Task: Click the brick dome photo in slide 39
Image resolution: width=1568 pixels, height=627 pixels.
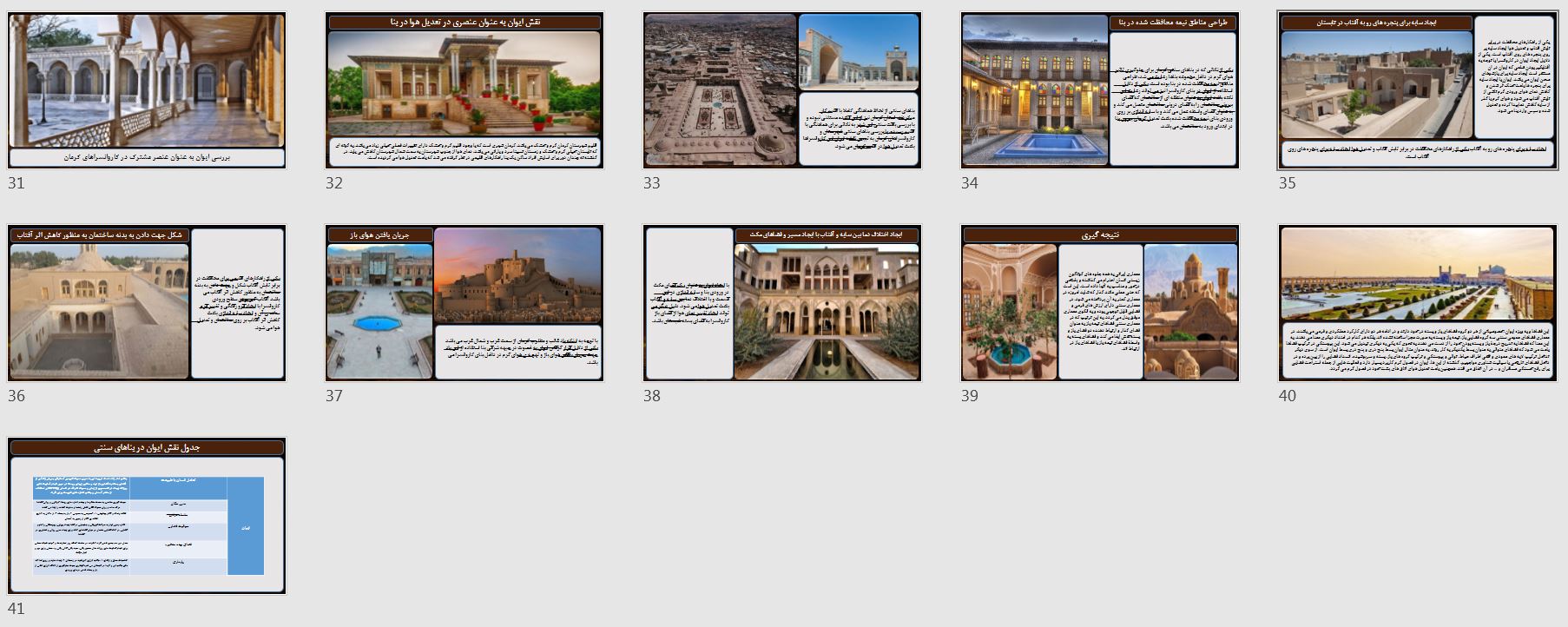Action: pyautogui.click(x=1190, y=311)
